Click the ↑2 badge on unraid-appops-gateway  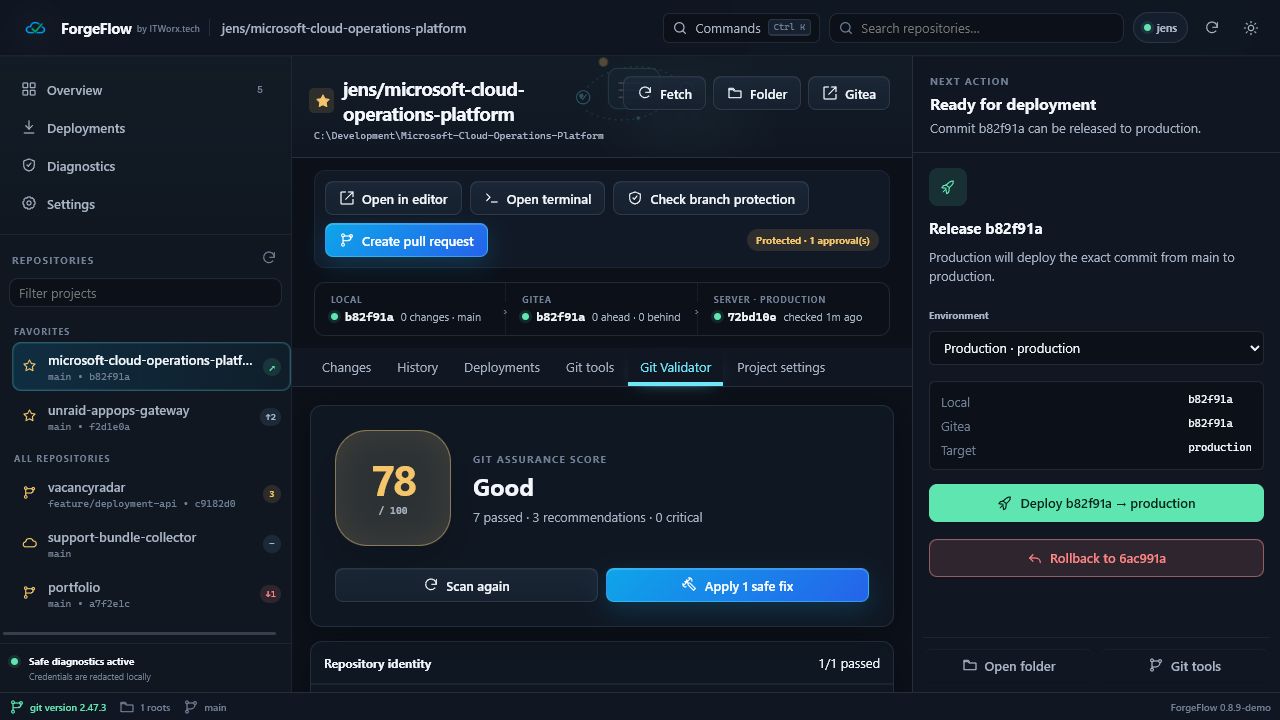[271, 417]
